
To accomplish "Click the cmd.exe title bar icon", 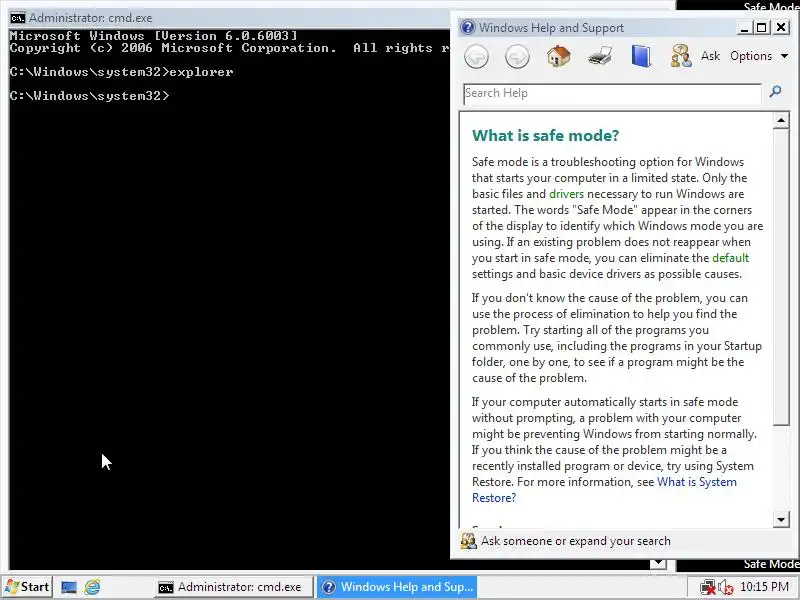I will (x=17, y=18).
